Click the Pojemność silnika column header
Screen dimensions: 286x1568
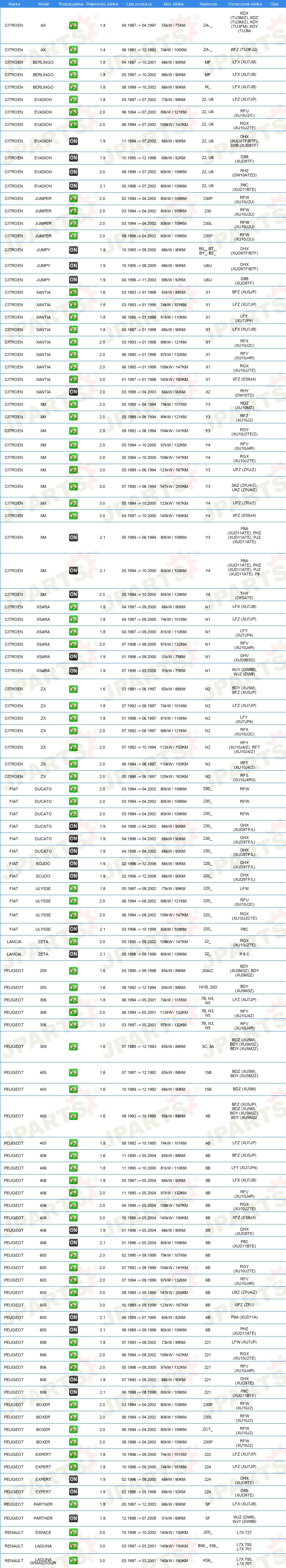tap(102, 4)
